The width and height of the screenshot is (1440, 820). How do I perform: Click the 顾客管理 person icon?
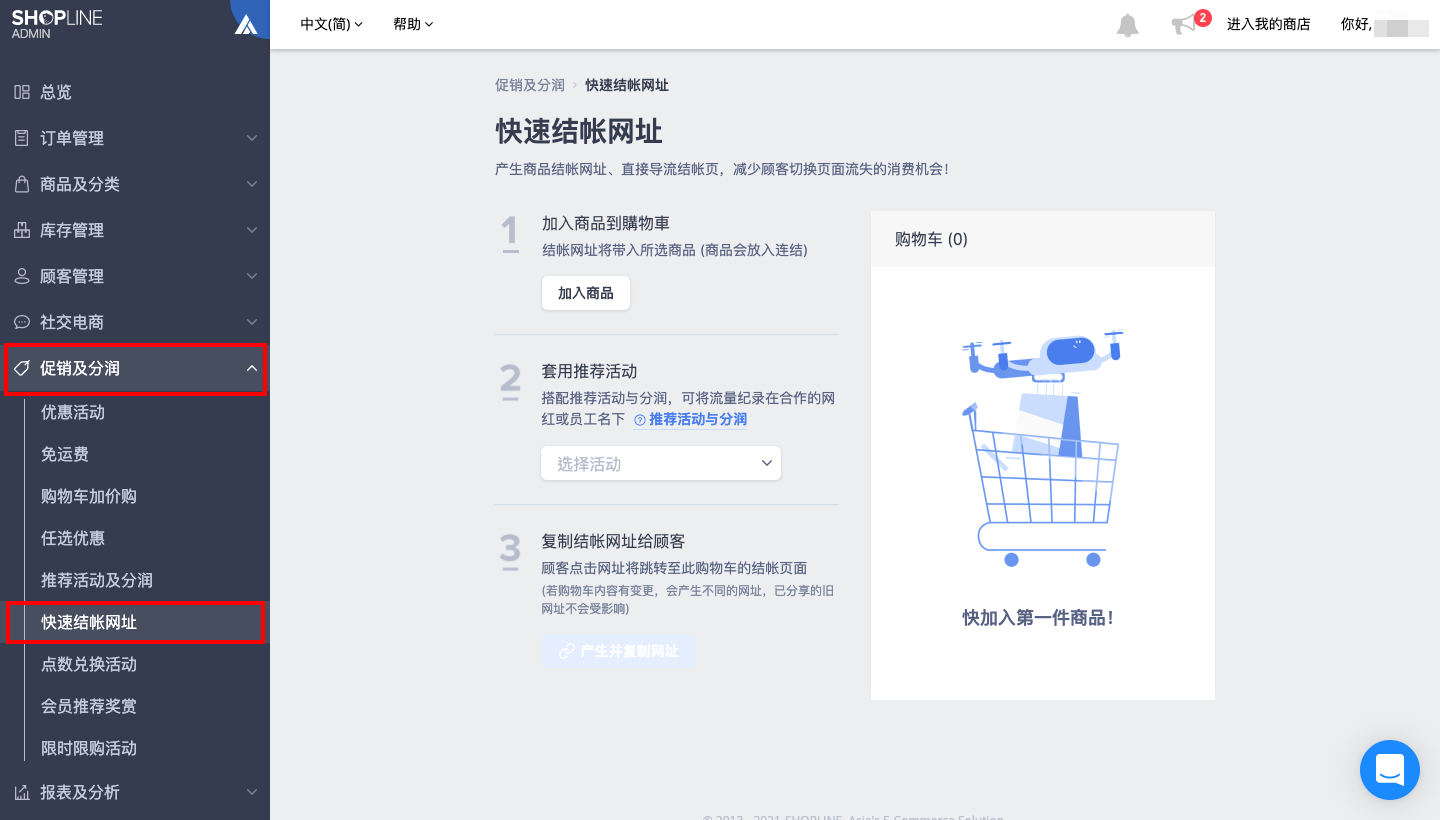pyautogui.click(x=21, y=276)
